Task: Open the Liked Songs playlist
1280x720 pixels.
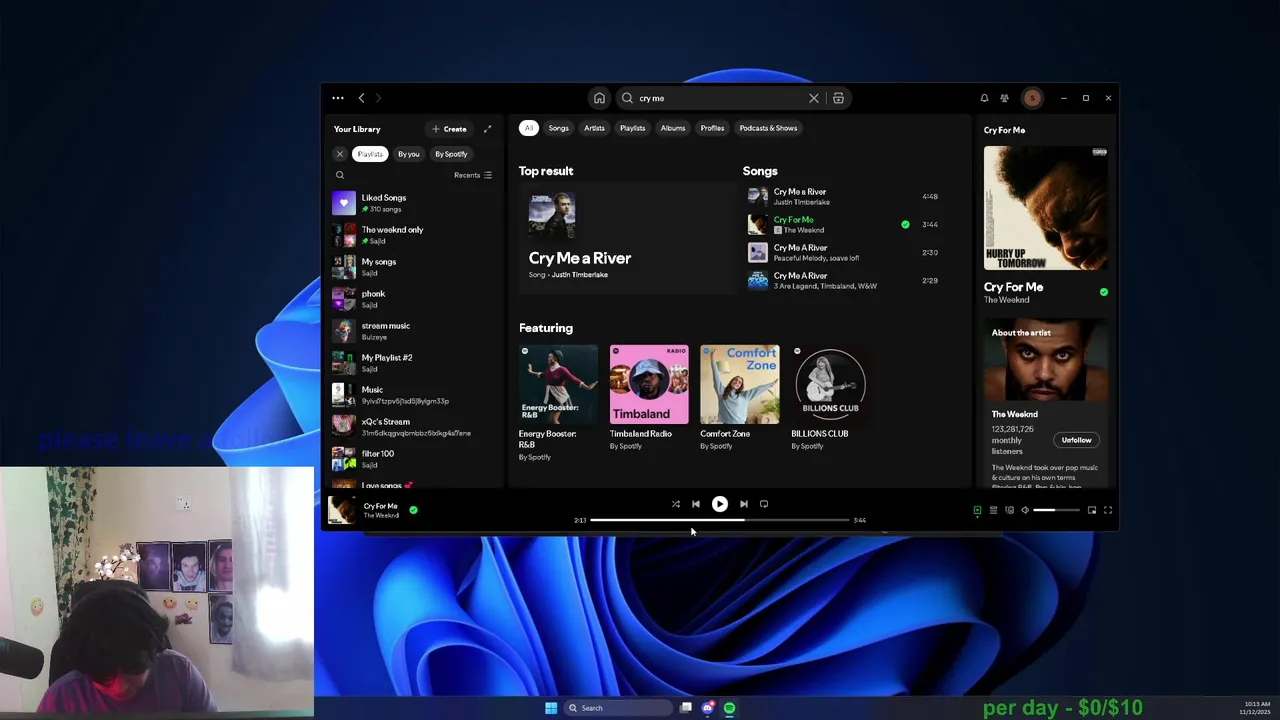Action: coord(413,203)
